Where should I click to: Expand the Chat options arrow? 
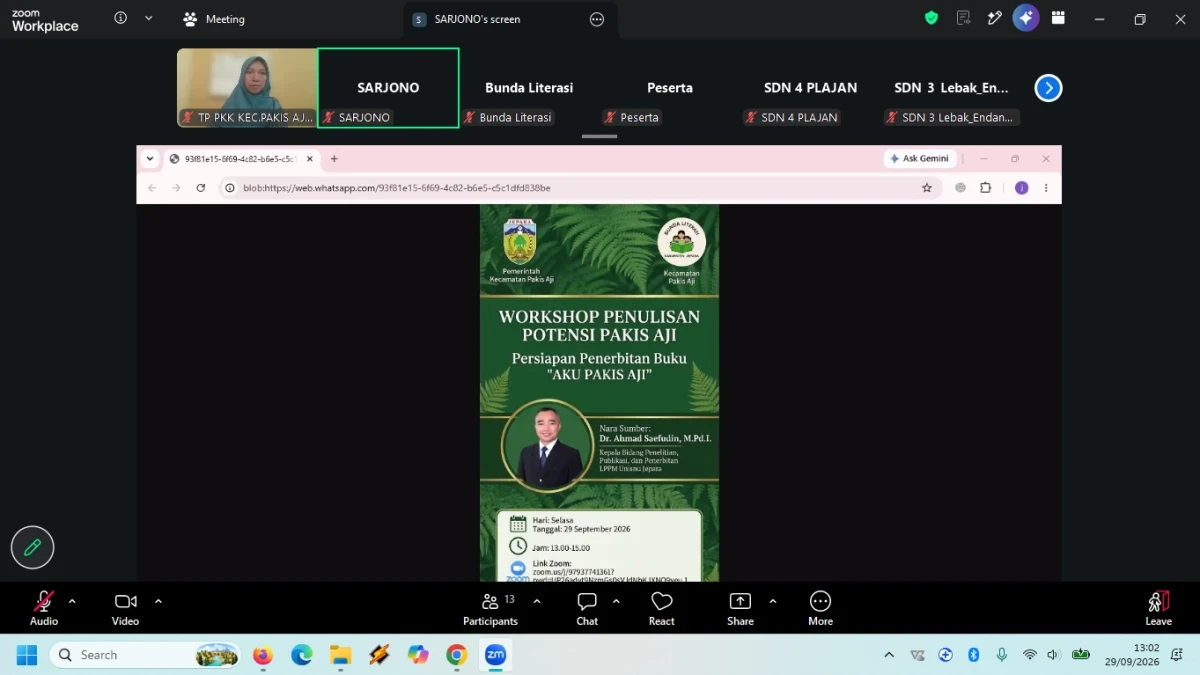(616, 601)
